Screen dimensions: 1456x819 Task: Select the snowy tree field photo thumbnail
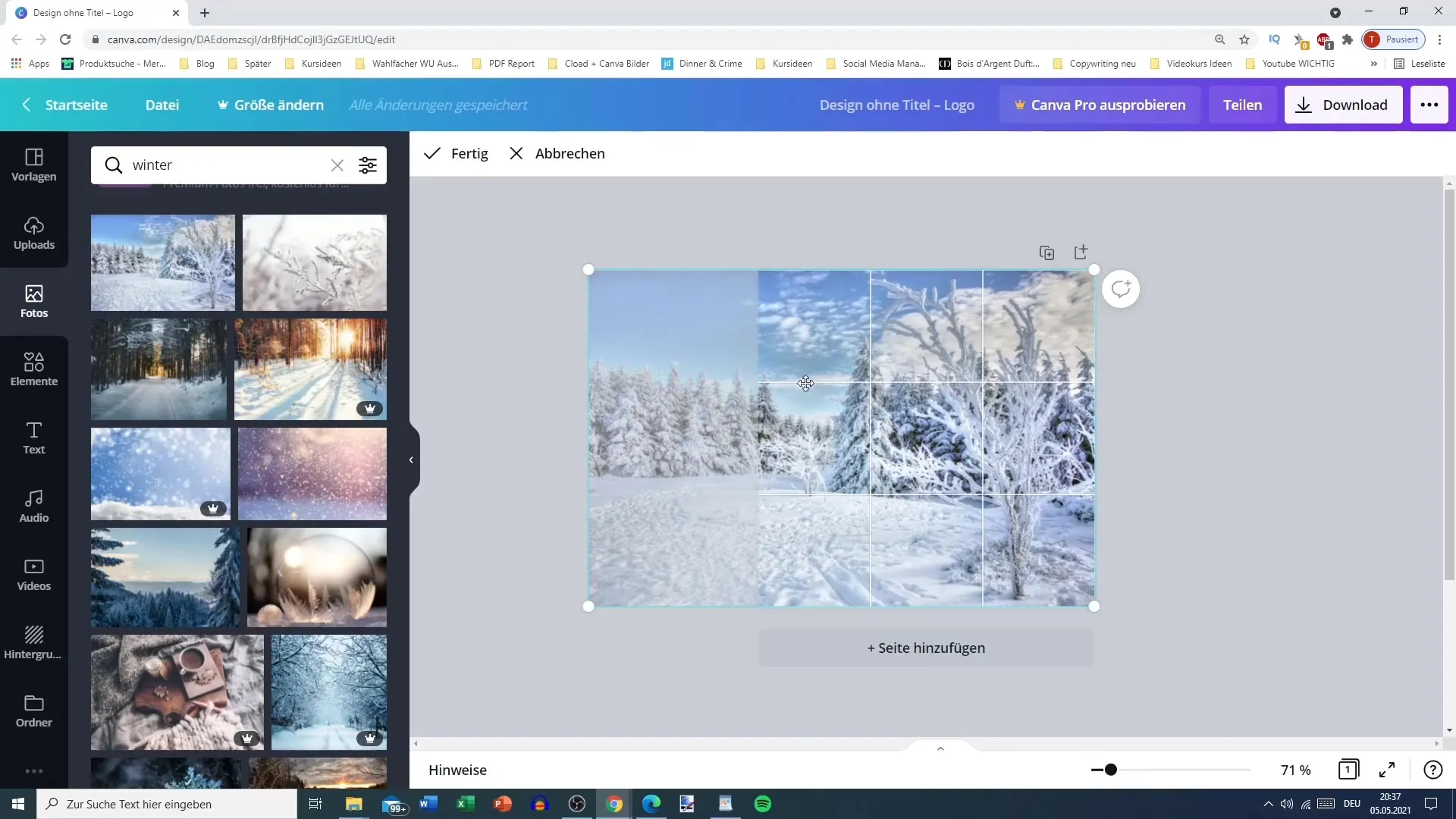tap(163, 262)
